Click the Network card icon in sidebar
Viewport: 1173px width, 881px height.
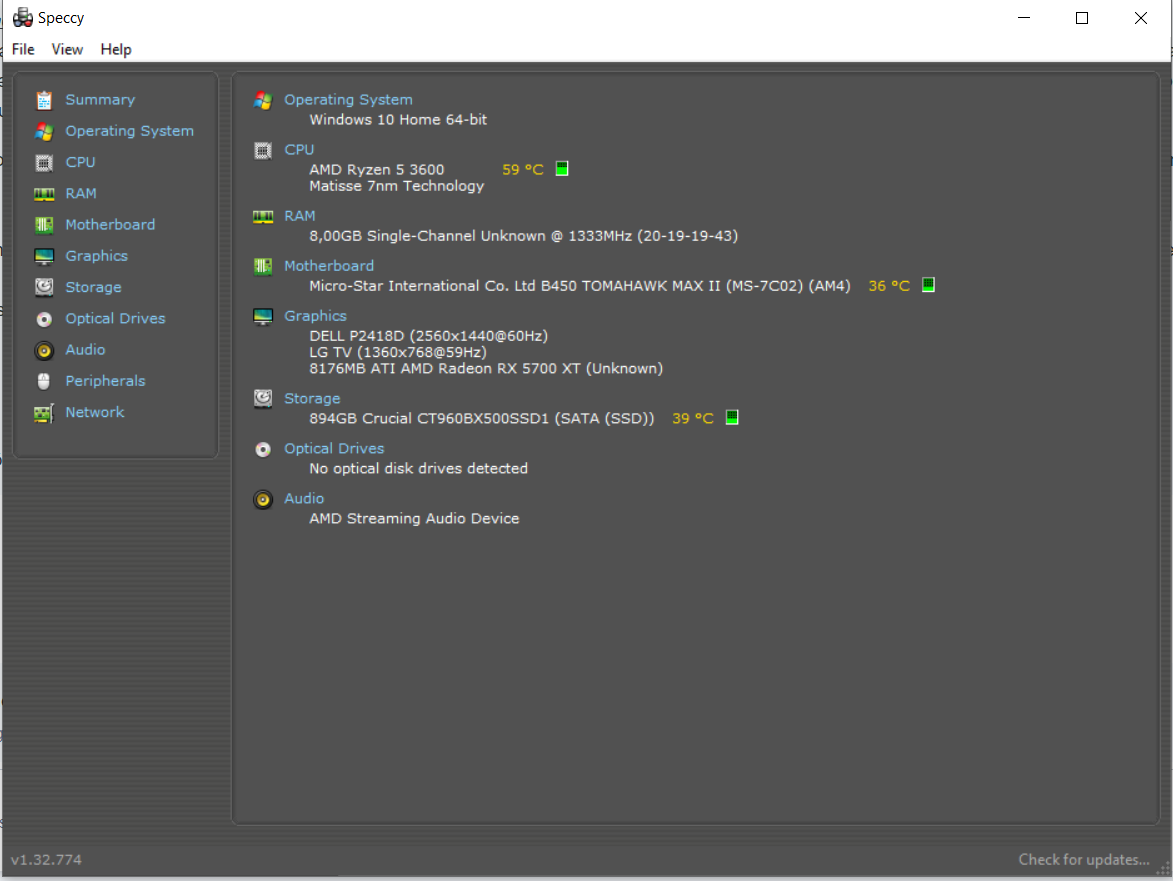click(44, 413)
